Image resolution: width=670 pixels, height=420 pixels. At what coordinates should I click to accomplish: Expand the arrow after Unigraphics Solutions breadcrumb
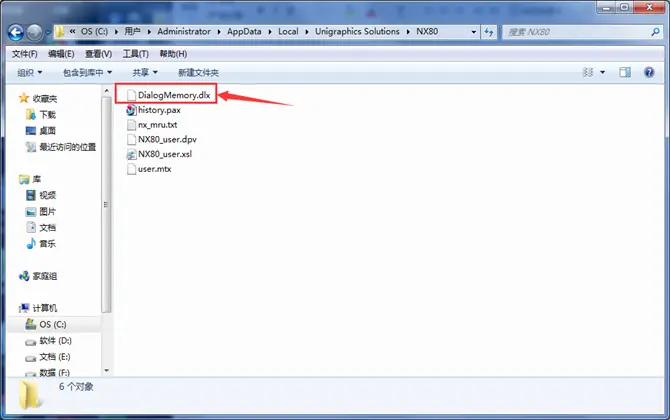click(408, 32)
